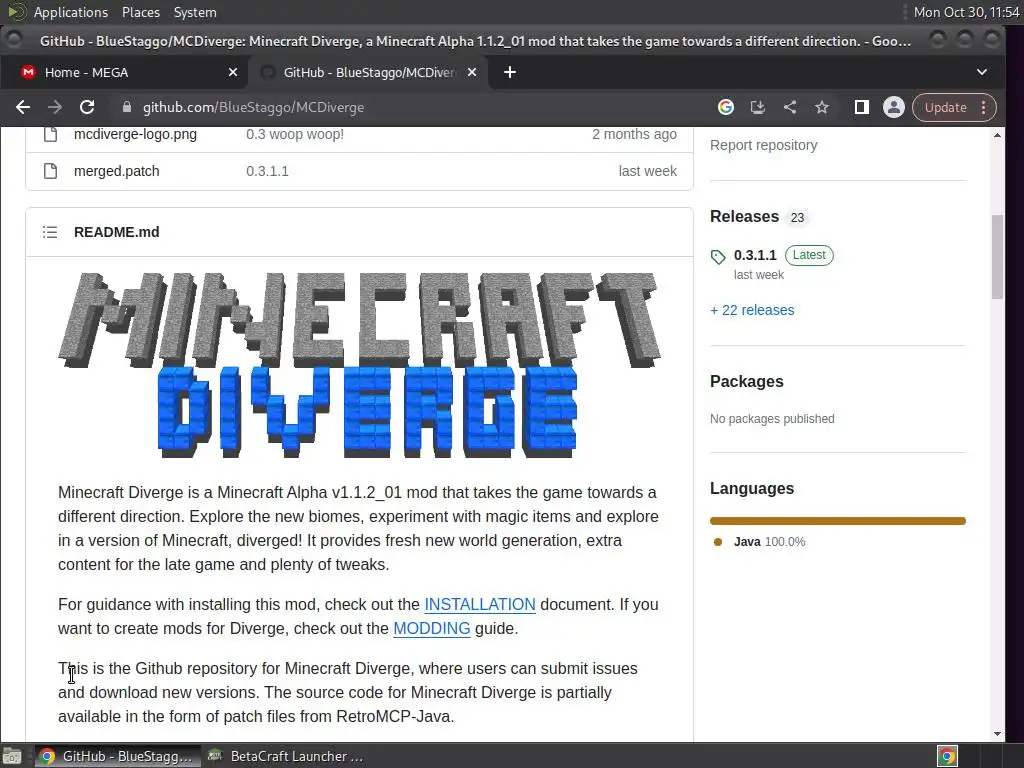Click the site lock icon in address bar

pos(127,107)
